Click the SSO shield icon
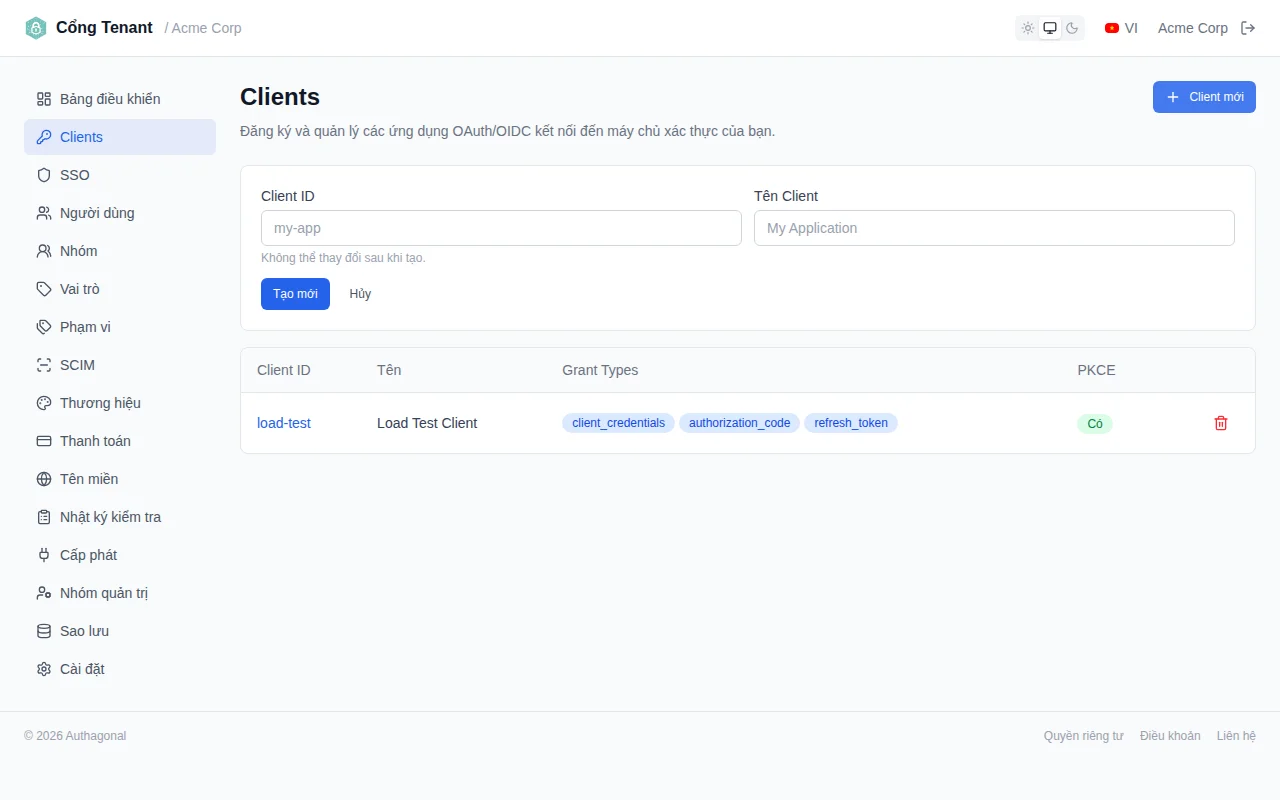The image size is (1280, 800). (44, 175)
